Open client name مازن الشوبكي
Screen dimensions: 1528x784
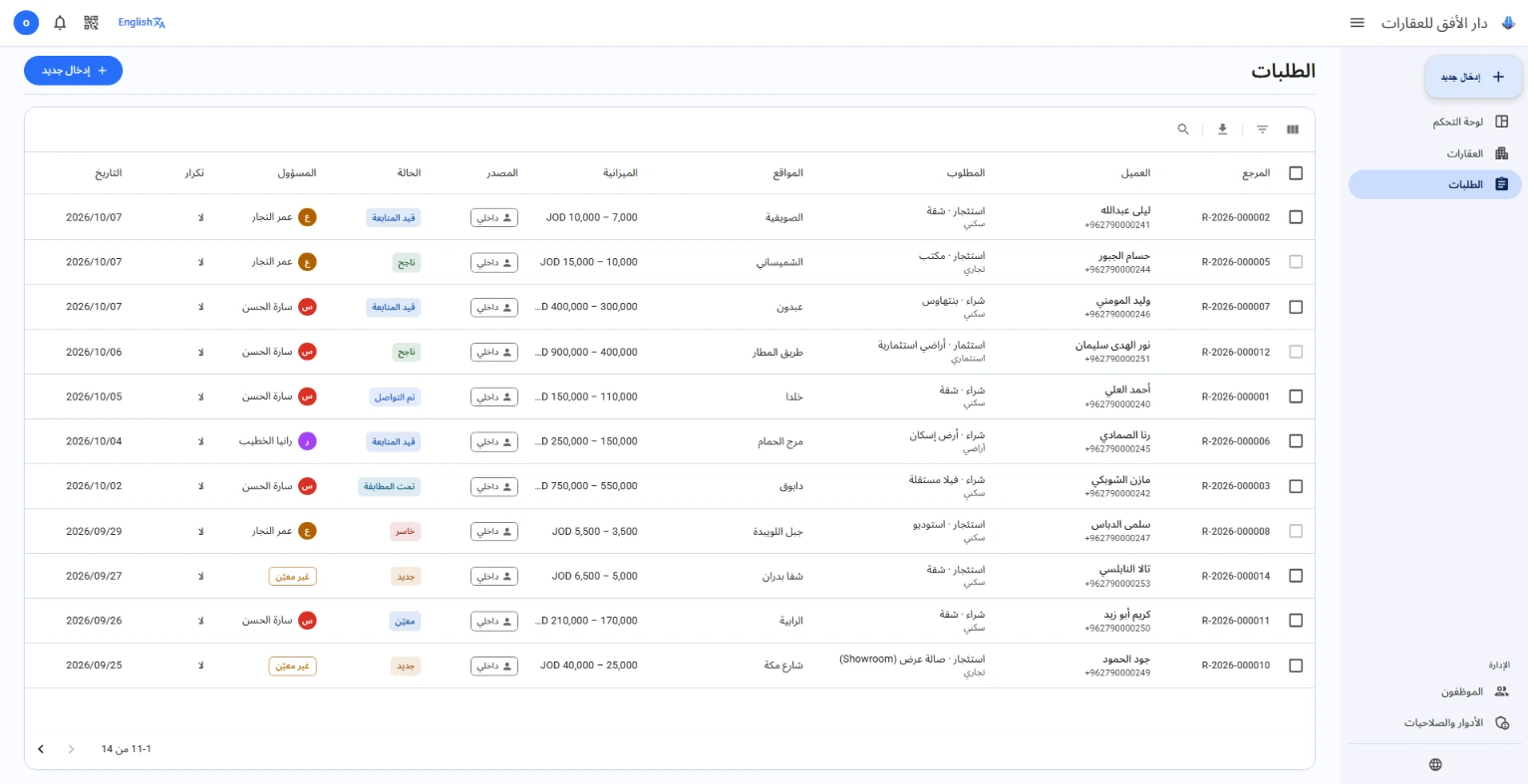click(1121, 480)
